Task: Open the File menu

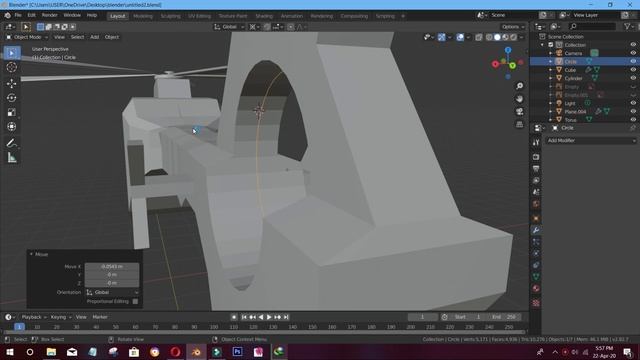Action: [x=18, y=15]
